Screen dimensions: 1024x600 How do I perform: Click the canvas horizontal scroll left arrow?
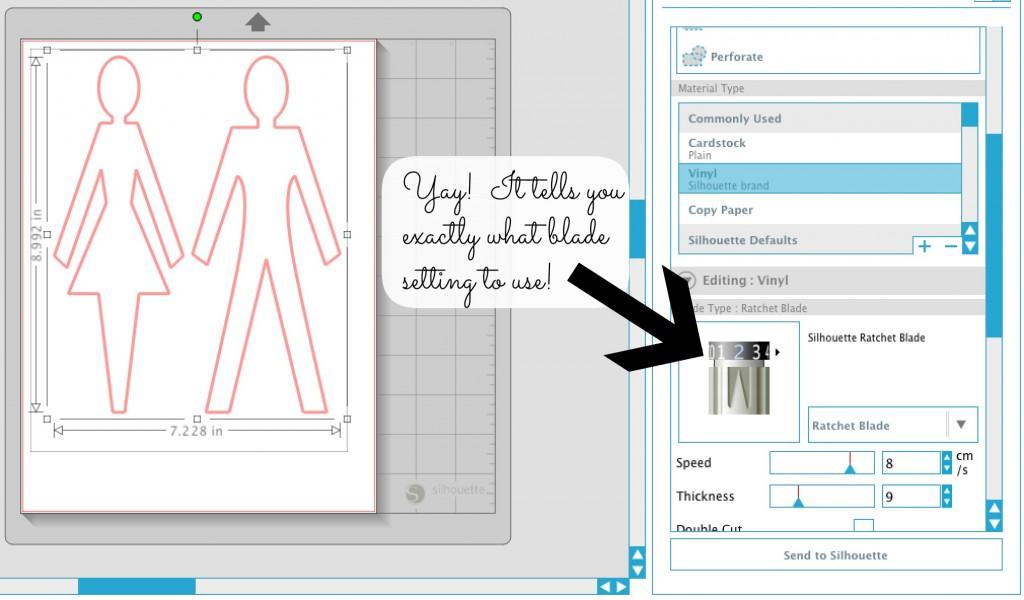[x=605, y=586]
